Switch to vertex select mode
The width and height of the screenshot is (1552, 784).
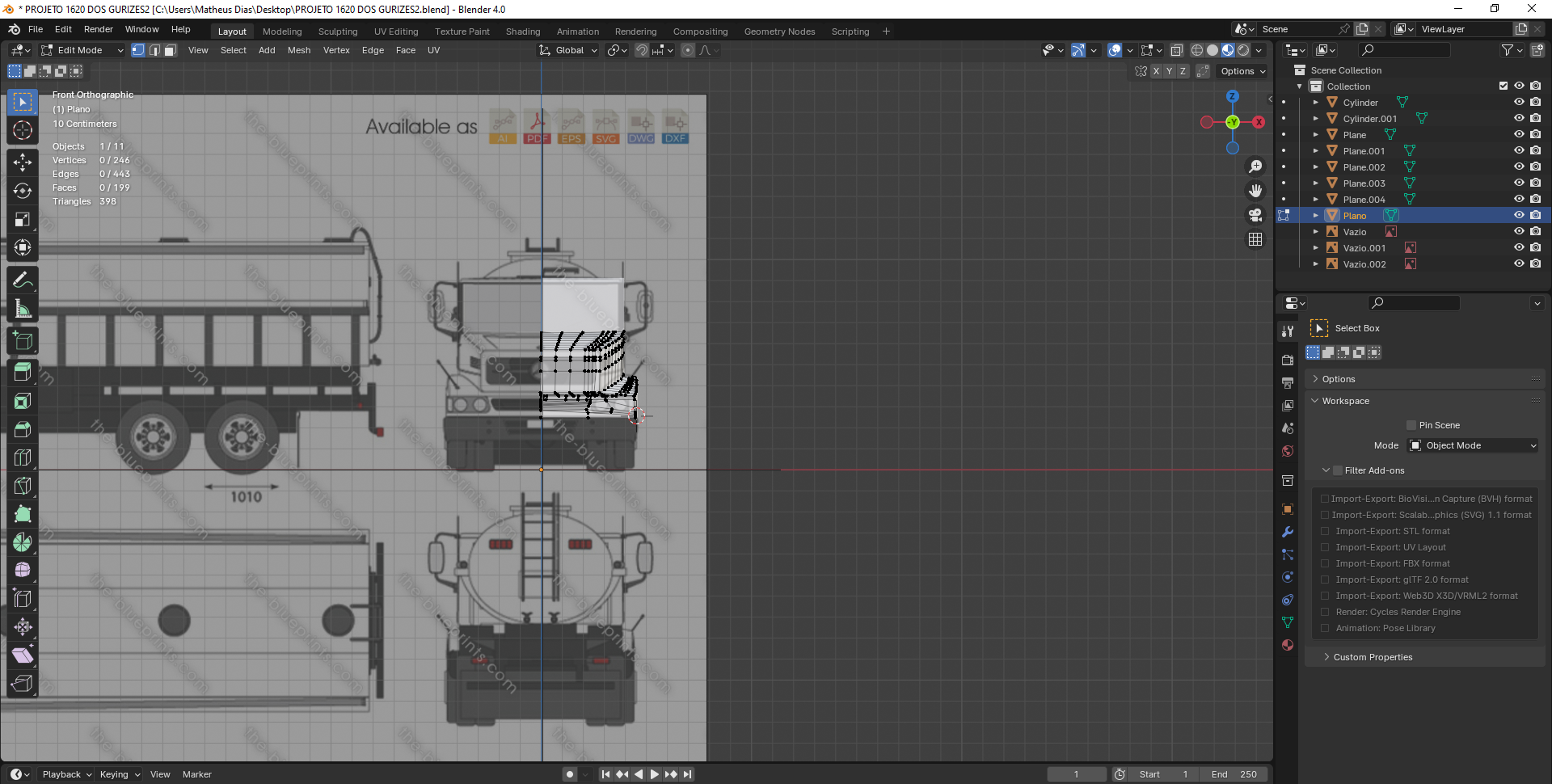tap(138, 50)
